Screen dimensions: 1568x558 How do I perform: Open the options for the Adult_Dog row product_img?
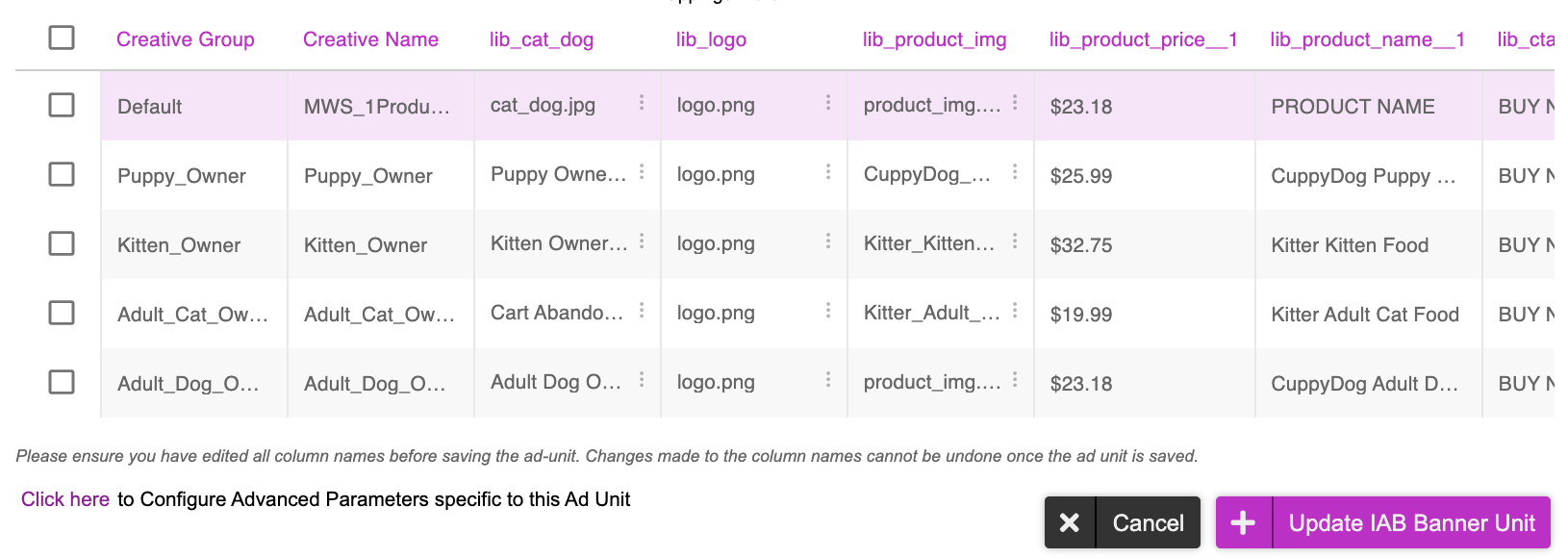(x=1015, y=379)
